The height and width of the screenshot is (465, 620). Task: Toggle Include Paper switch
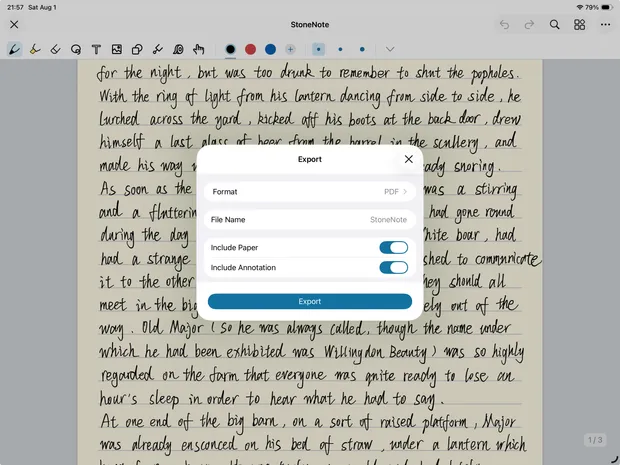click(x=393, y=248)
